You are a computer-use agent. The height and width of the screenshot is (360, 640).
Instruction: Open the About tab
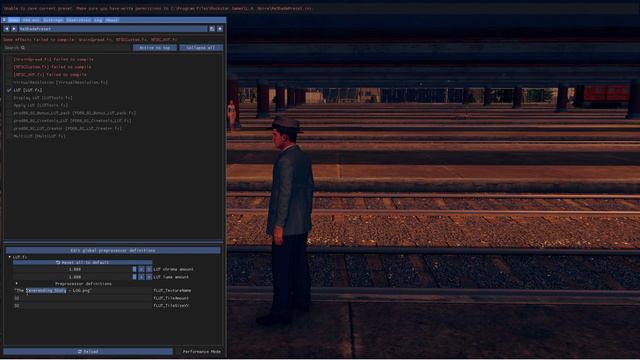coord(112,20)
